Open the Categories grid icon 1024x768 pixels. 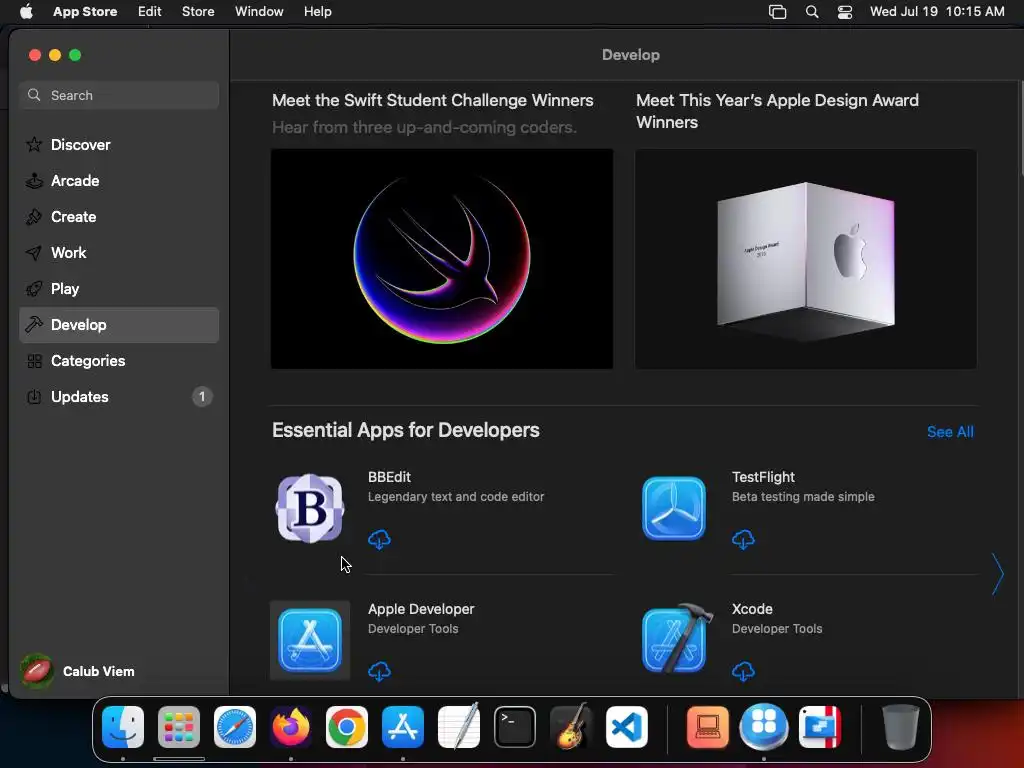pyautogui.click(x=34, y=360)
